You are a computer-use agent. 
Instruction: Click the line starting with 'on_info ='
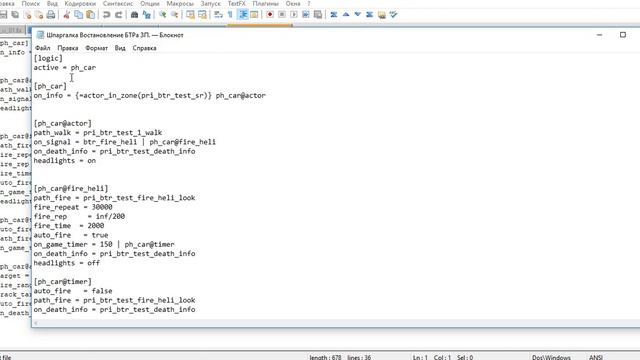click(149, 95)
